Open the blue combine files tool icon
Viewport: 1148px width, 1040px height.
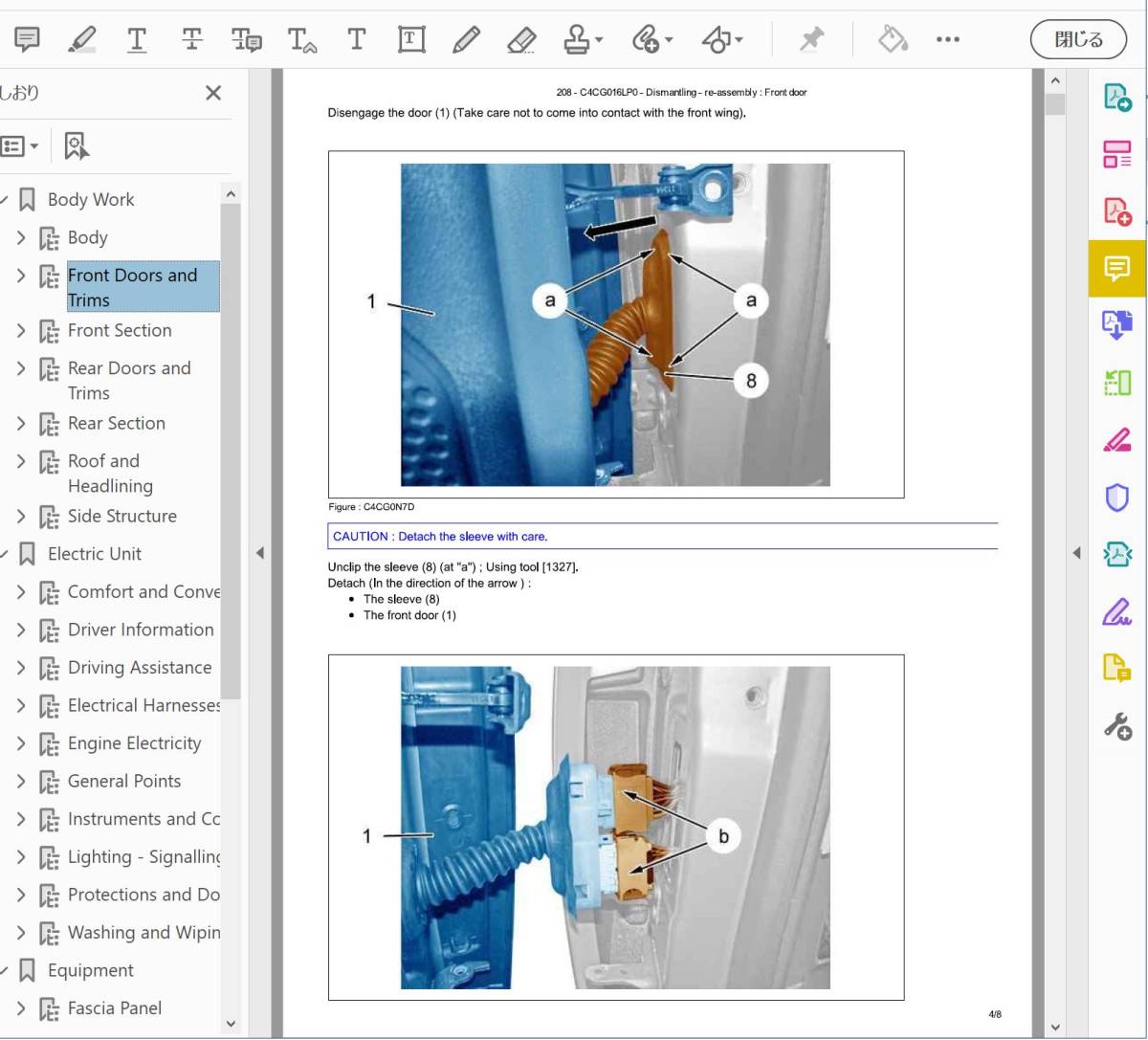point(1117,325)
